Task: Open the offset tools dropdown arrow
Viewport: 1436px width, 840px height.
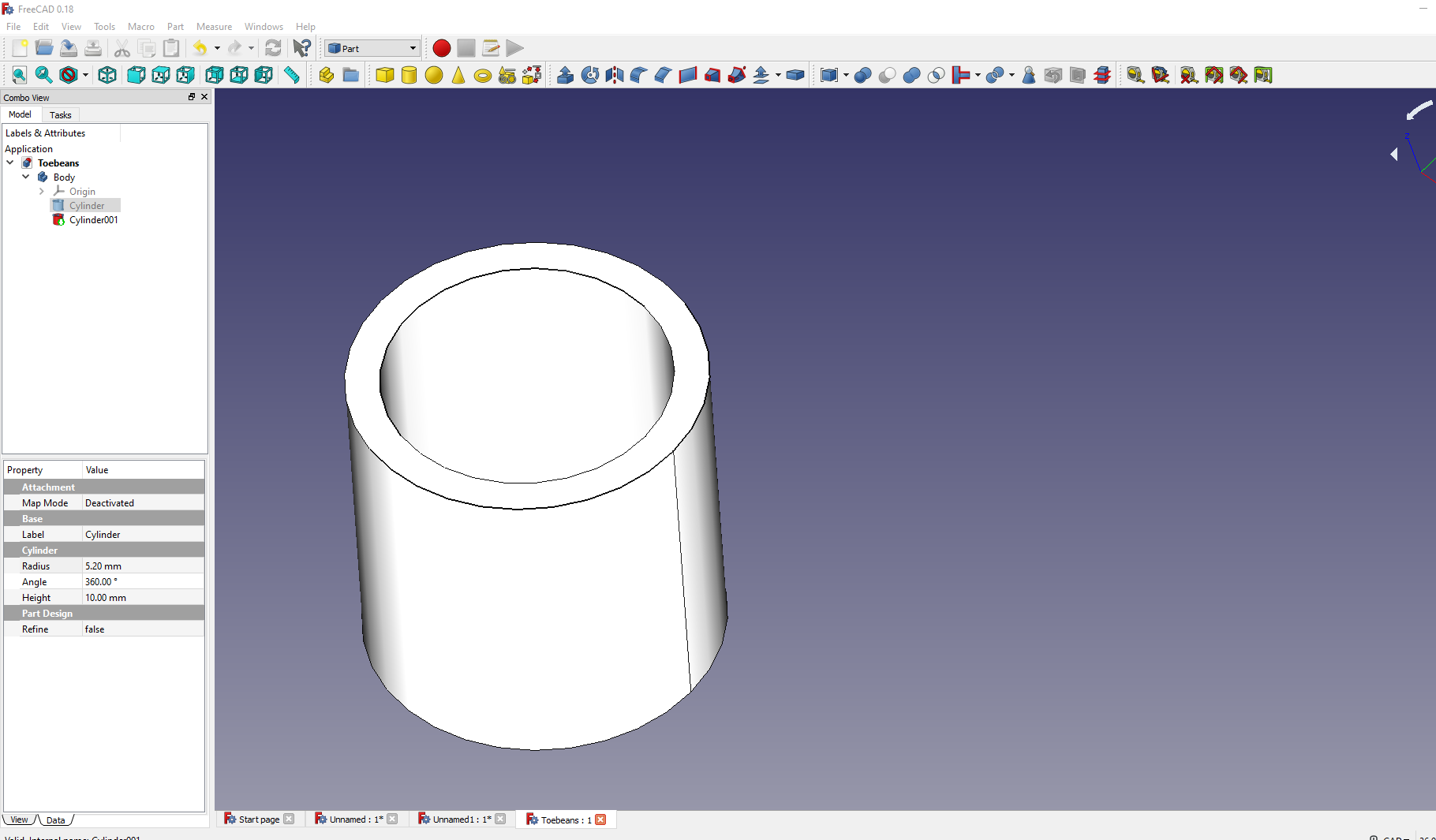Action: pyautogui.click(x=778, y=75)
